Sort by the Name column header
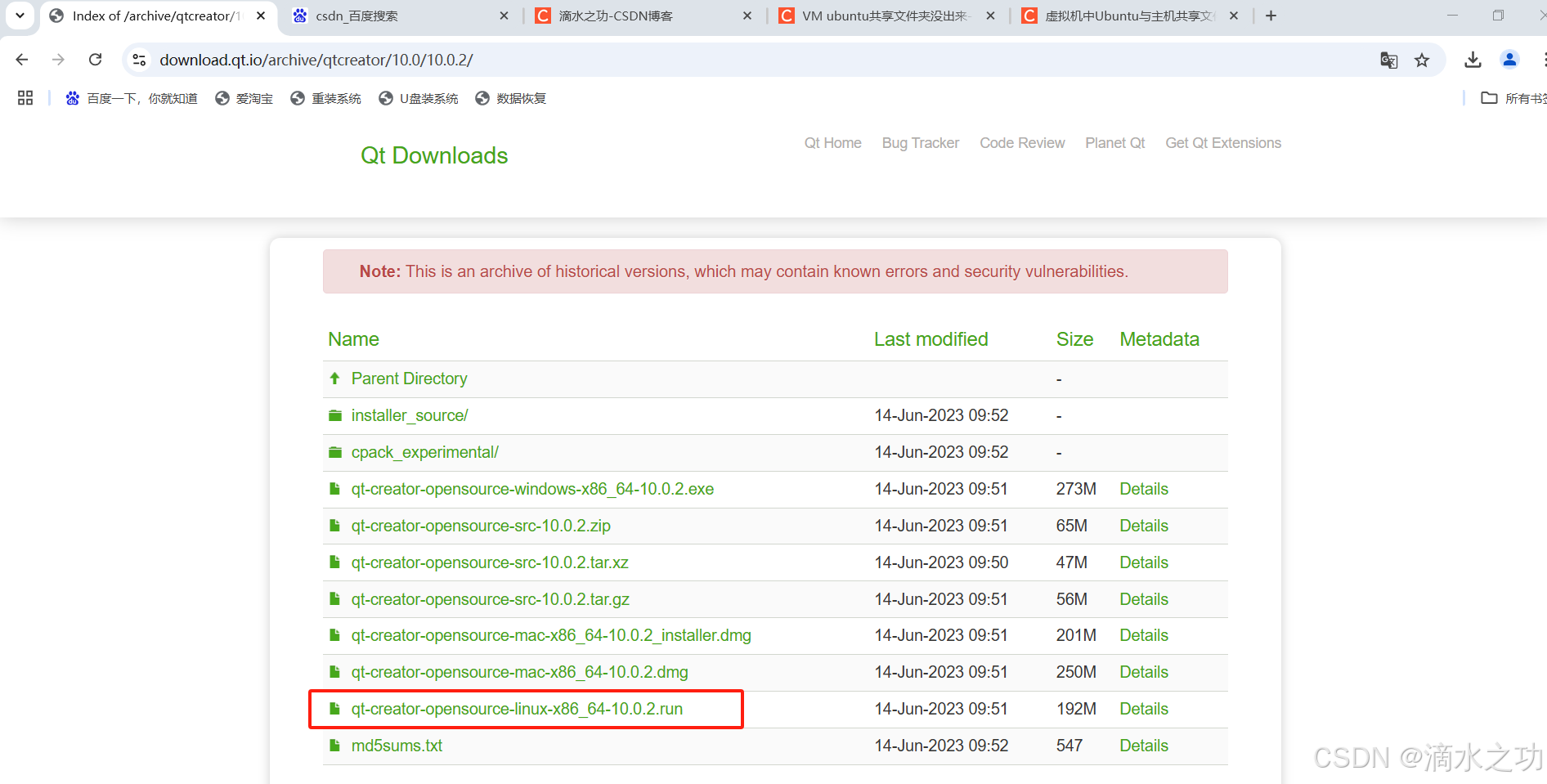This screenshot has height=784, width=1547. coord(353,339)
